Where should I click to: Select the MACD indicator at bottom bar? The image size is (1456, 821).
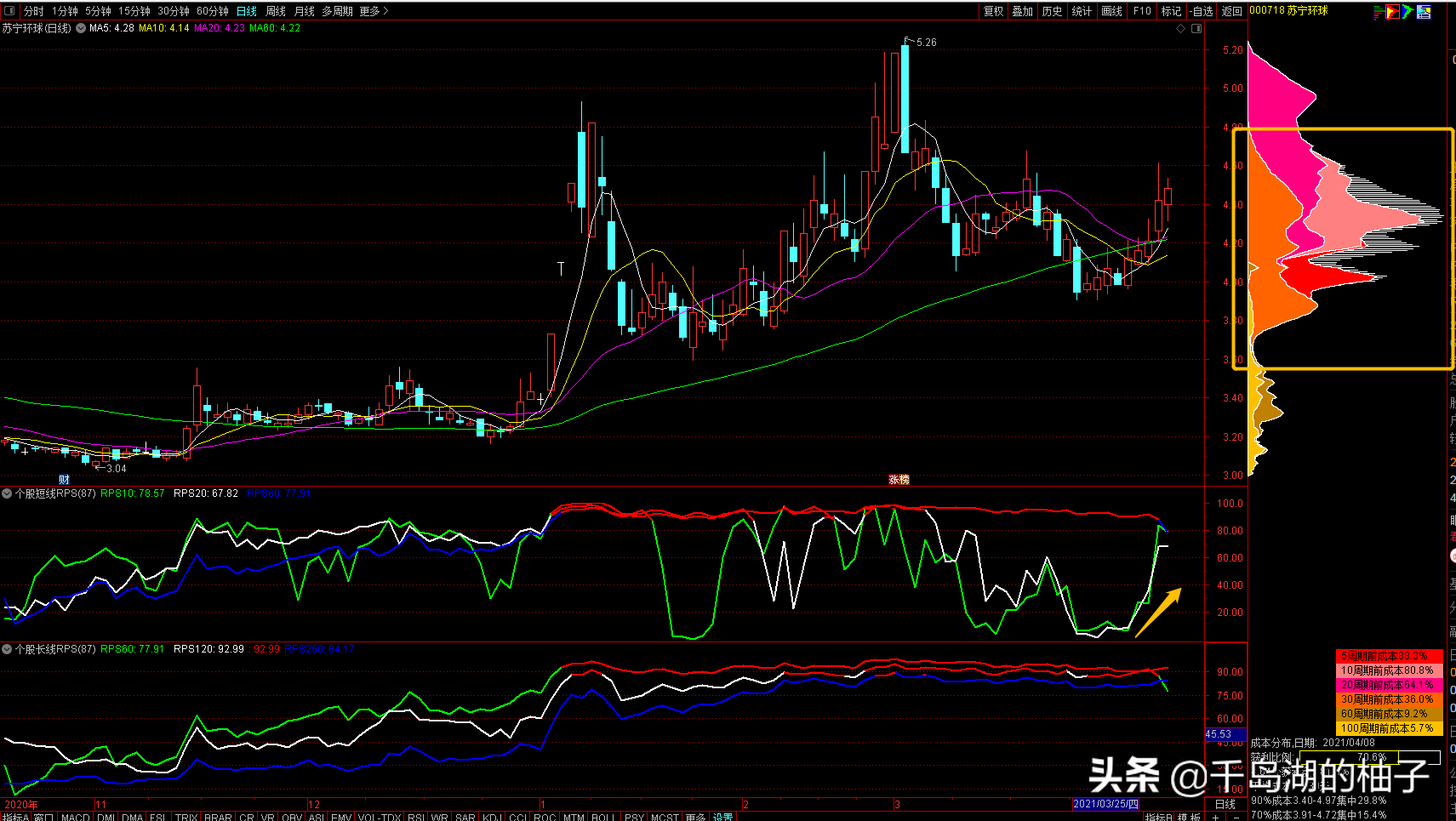(x=76, y=817)
